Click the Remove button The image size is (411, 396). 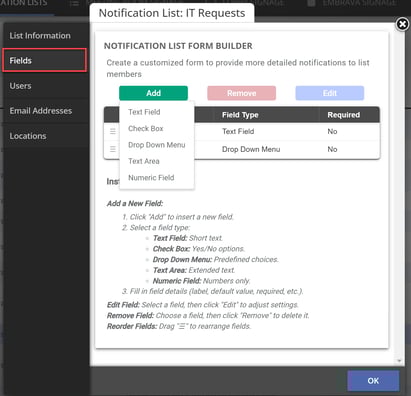pyautogui.click(x=242, y=93)
